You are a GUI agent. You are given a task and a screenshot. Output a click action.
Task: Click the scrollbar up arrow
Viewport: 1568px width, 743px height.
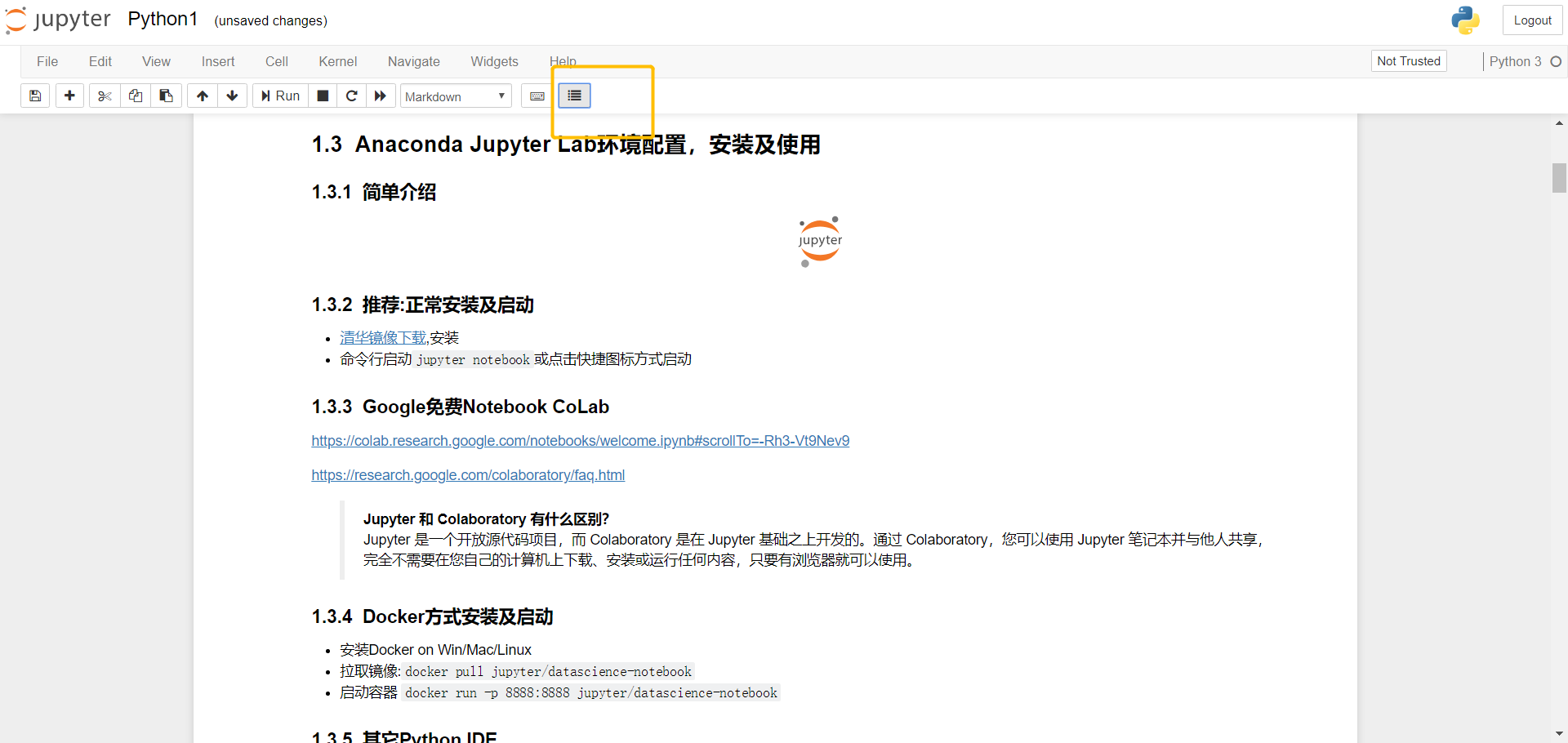click(1559, 123)
